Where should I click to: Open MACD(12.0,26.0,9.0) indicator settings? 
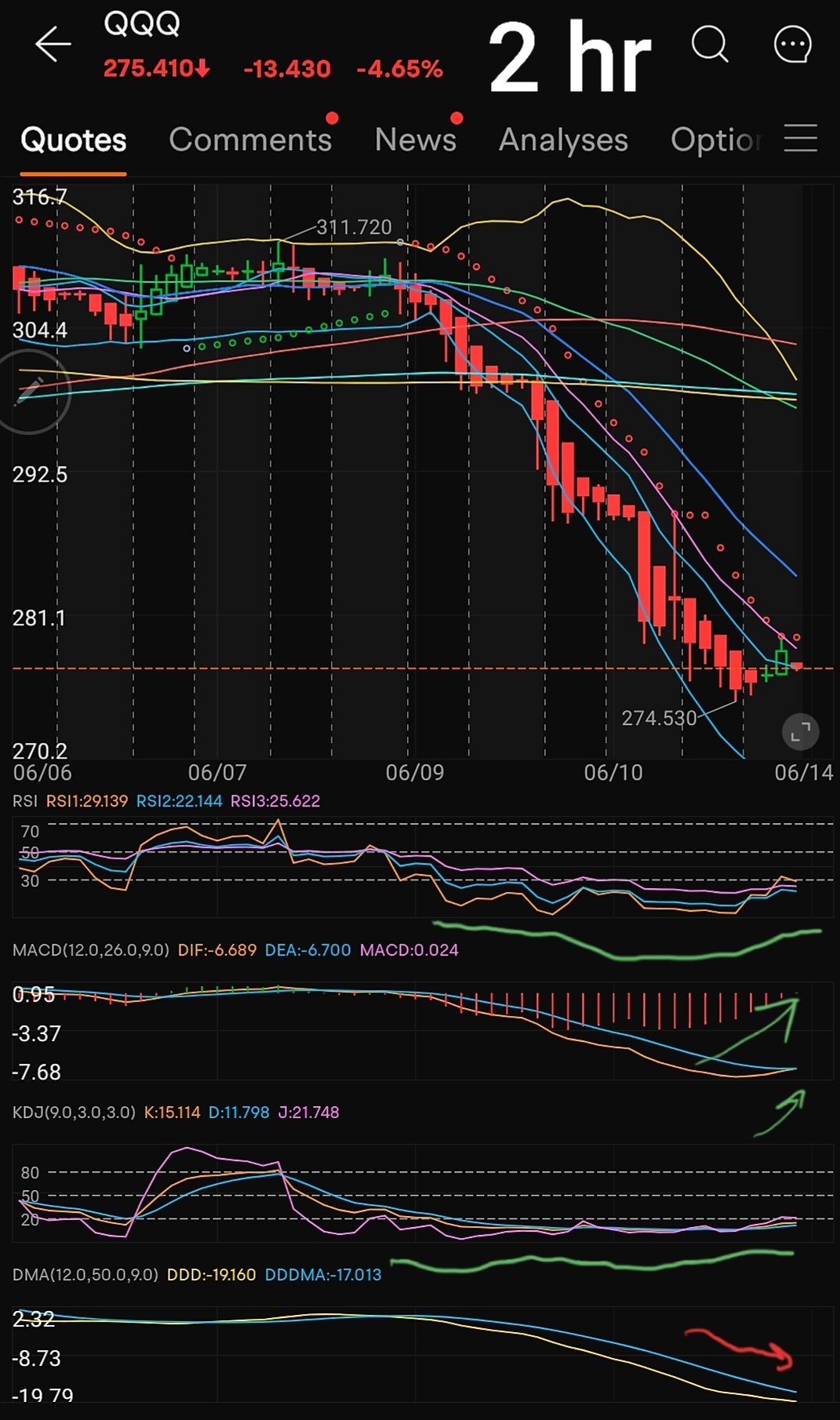click(91, 950)
